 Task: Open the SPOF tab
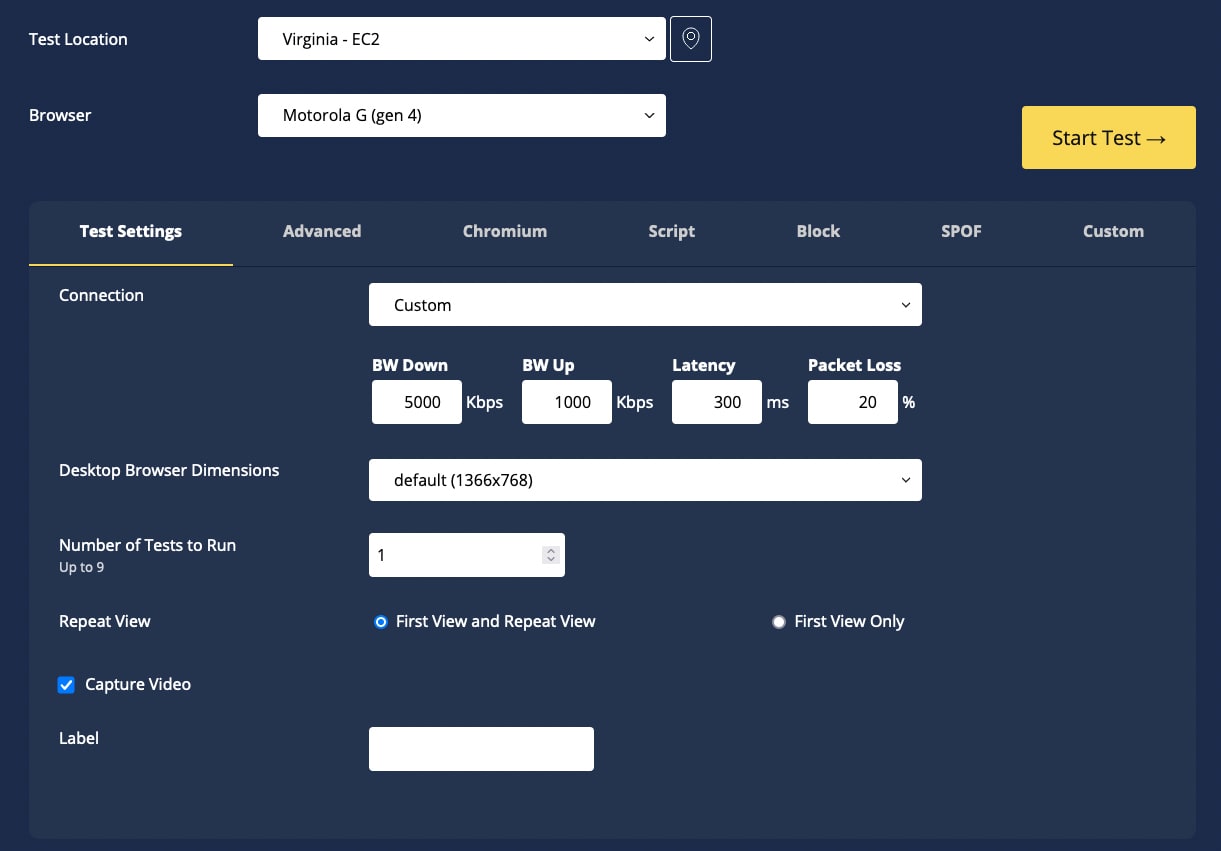point(961,231)
